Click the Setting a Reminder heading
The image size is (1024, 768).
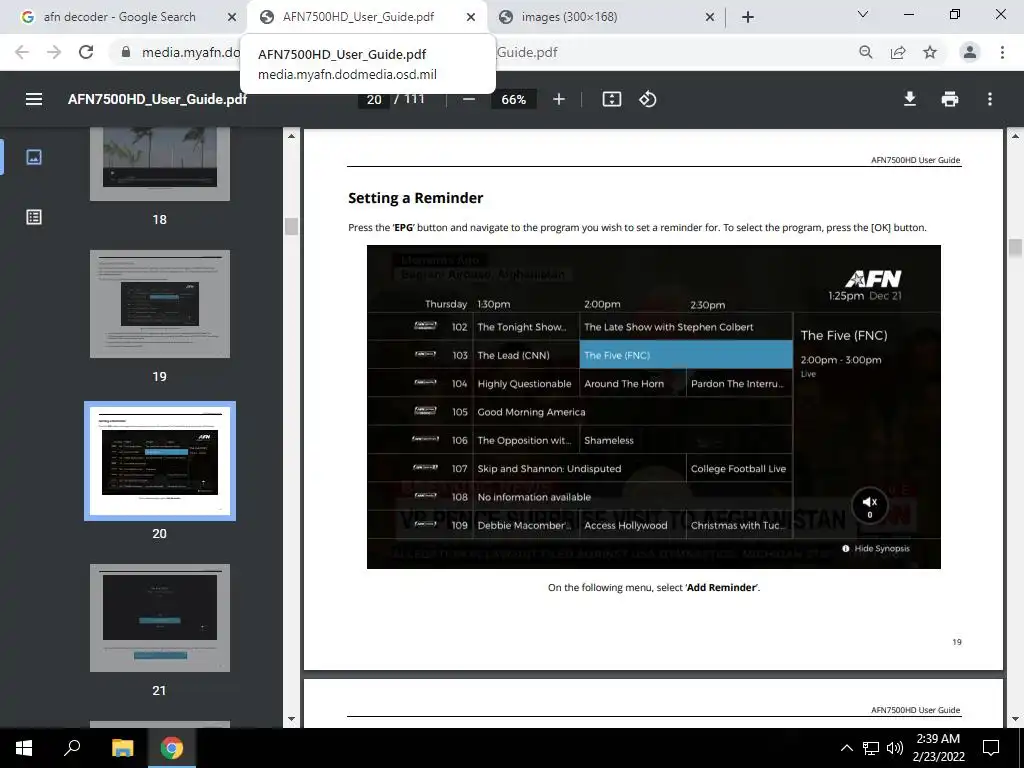point(415,198)
